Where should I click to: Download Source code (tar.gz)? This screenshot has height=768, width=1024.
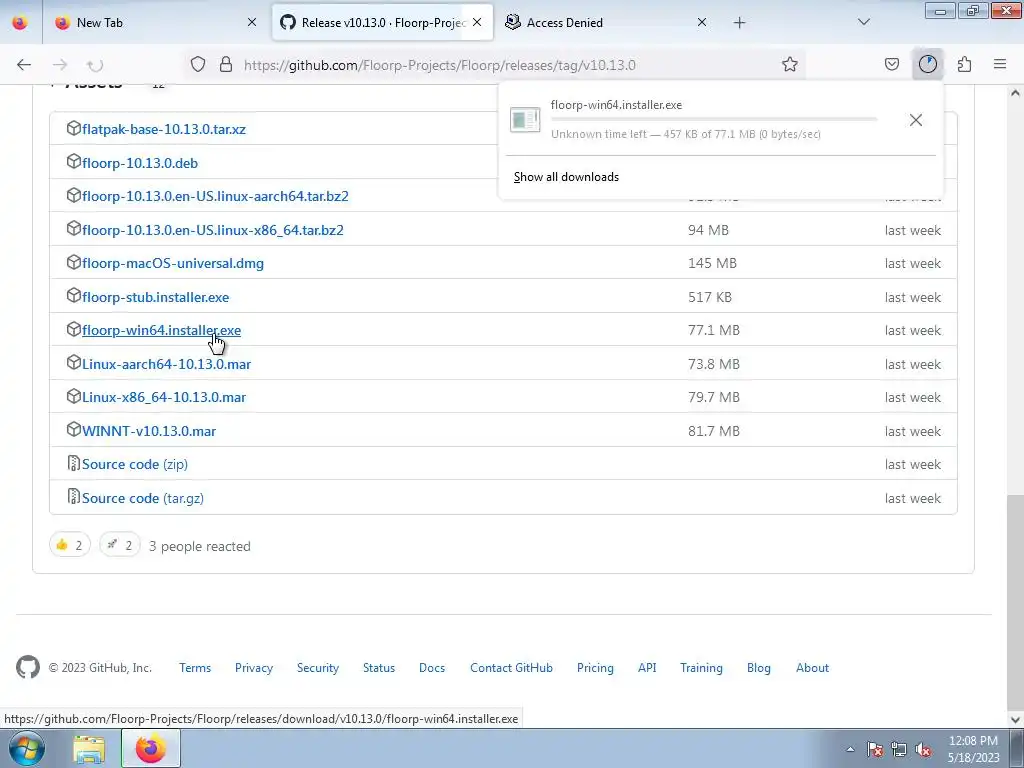pyautogui.click(x=143, y=498)
